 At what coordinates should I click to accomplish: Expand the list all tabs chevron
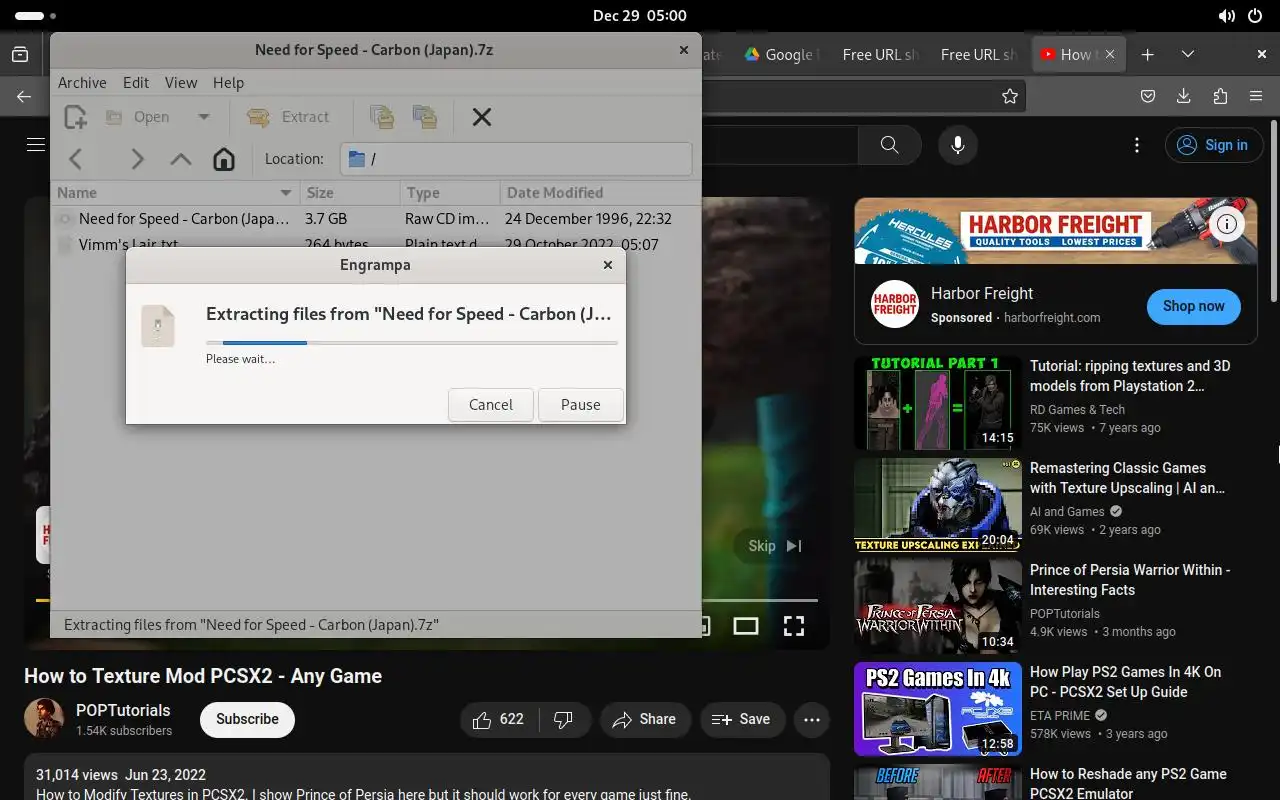click(x=1188, y=55)
